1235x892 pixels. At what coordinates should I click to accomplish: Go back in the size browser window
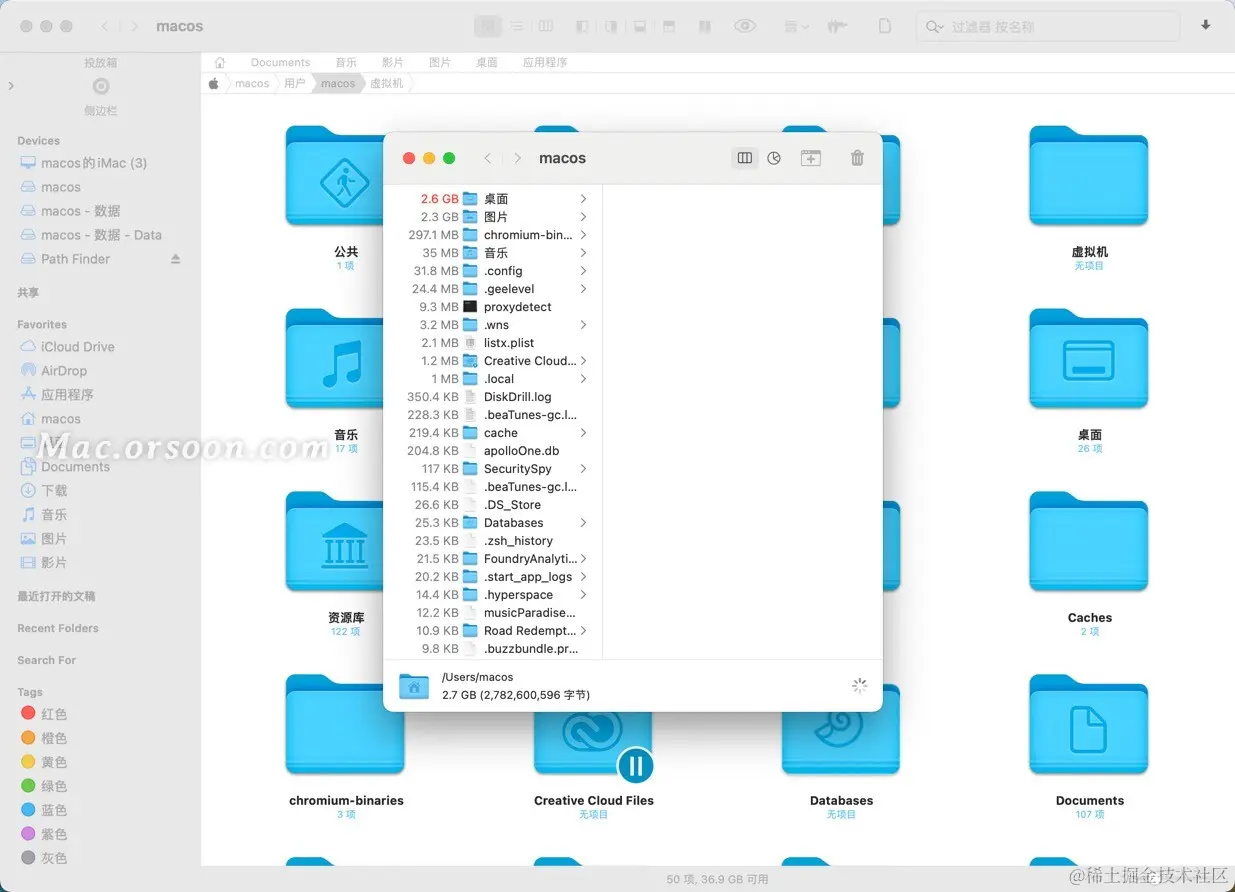pos(488,158)
